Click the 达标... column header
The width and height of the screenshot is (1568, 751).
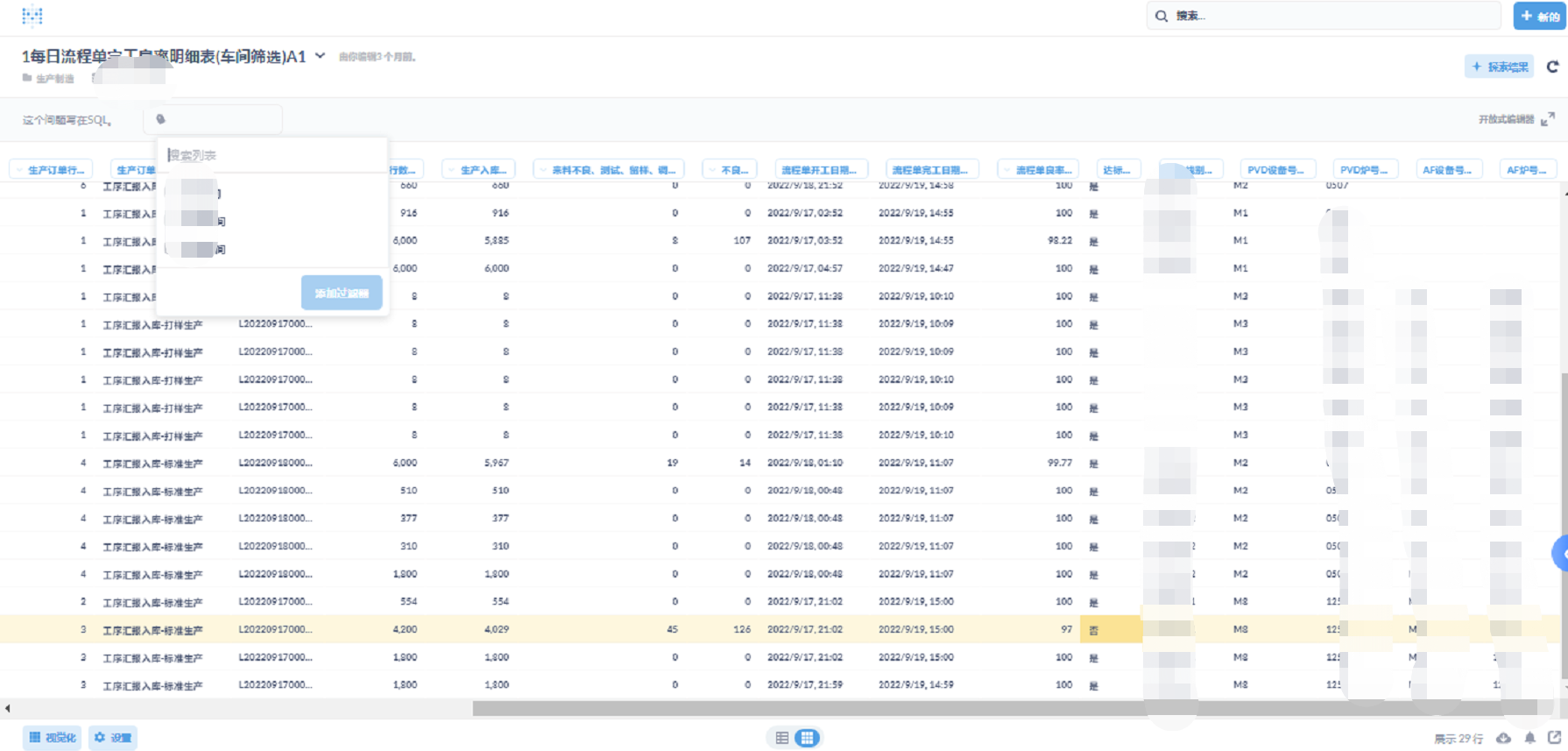click(1117, 169)
